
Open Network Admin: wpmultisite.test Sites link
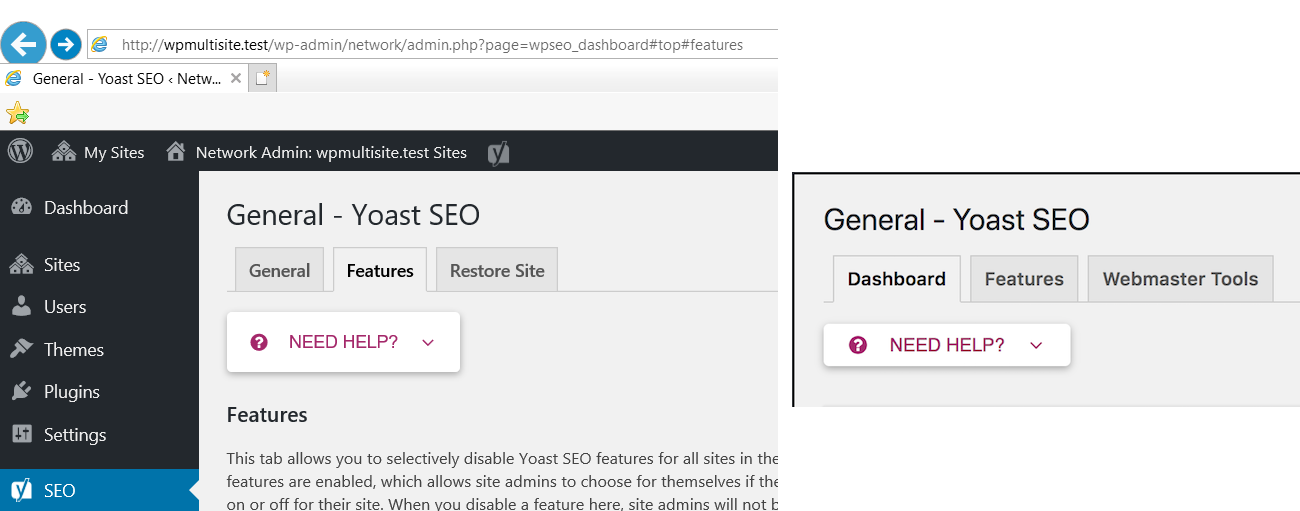click(331, 152)
